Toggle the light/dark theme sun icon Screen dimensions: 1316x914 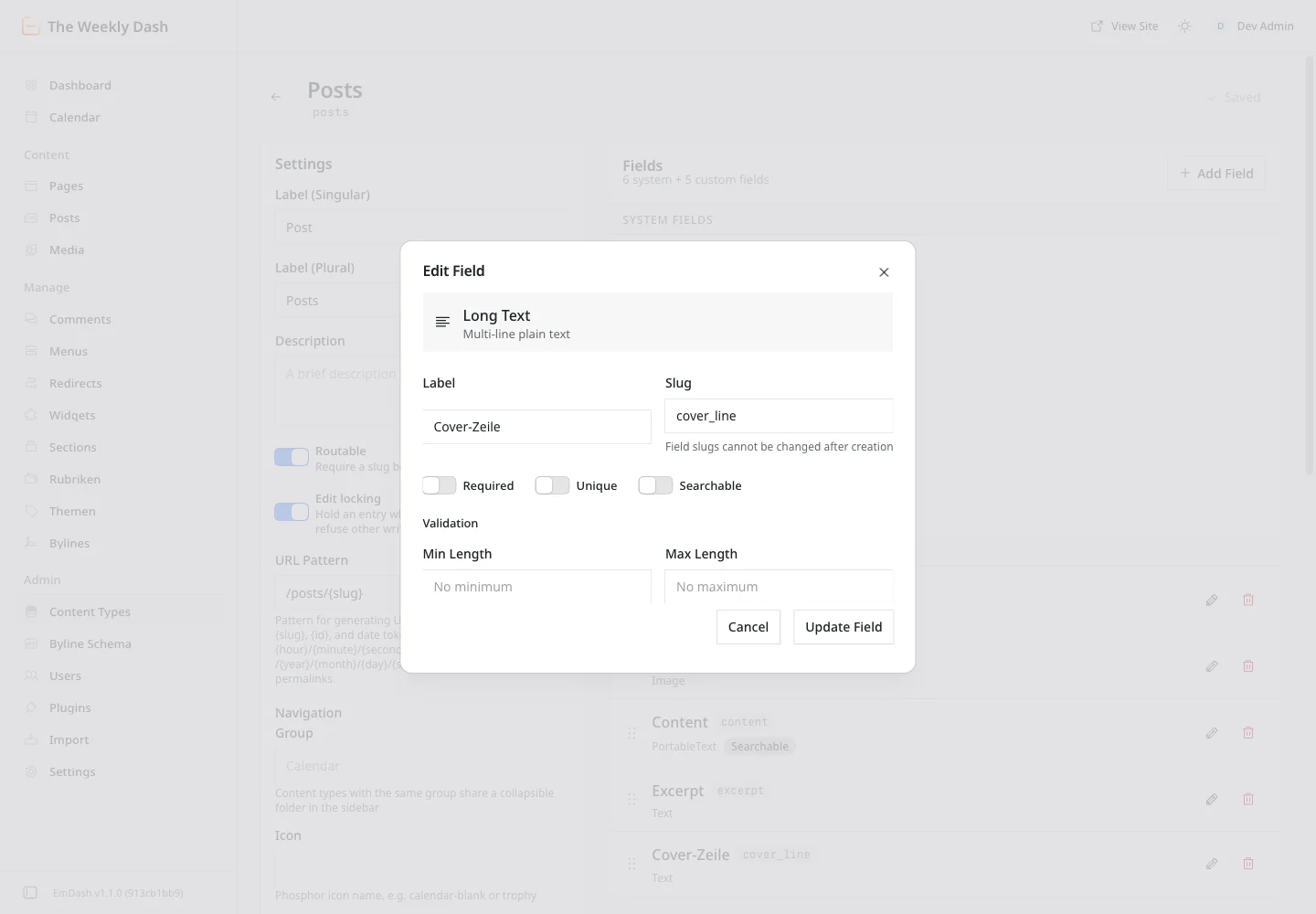[x=1185, y=27]
